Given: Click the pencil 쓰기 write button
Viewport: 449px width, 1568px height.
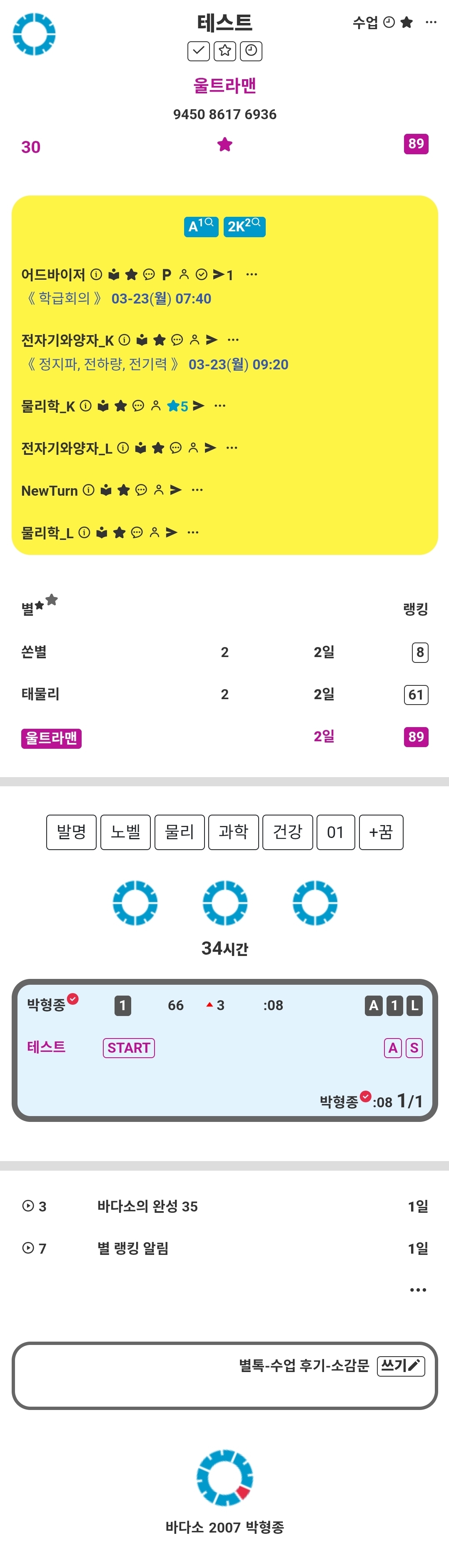Looking at the screenshot, I should (x=401, y=1366).
